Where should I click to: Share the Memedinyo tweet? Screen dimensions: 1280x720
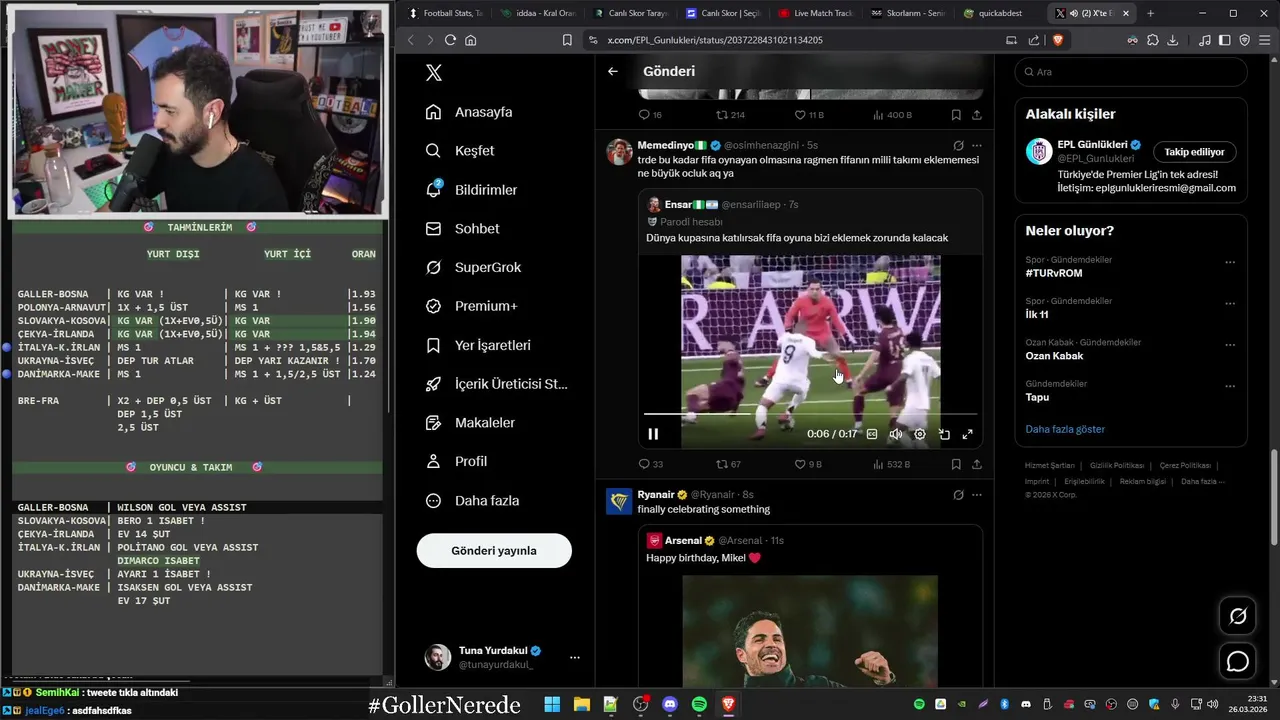click(977, 464)
